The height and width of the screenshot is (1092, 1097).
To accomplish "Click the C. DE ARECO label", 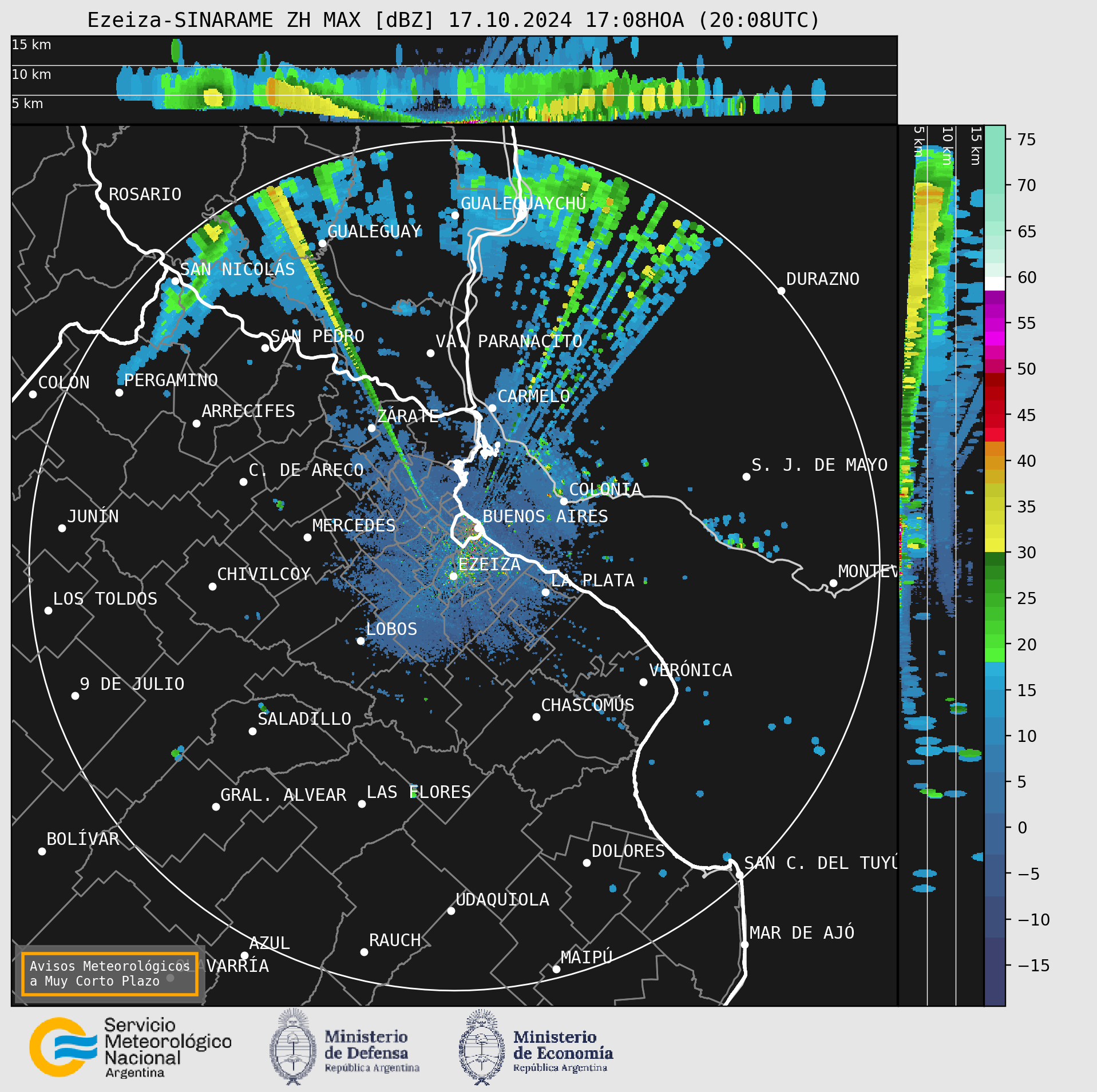I will pos(306,470).
